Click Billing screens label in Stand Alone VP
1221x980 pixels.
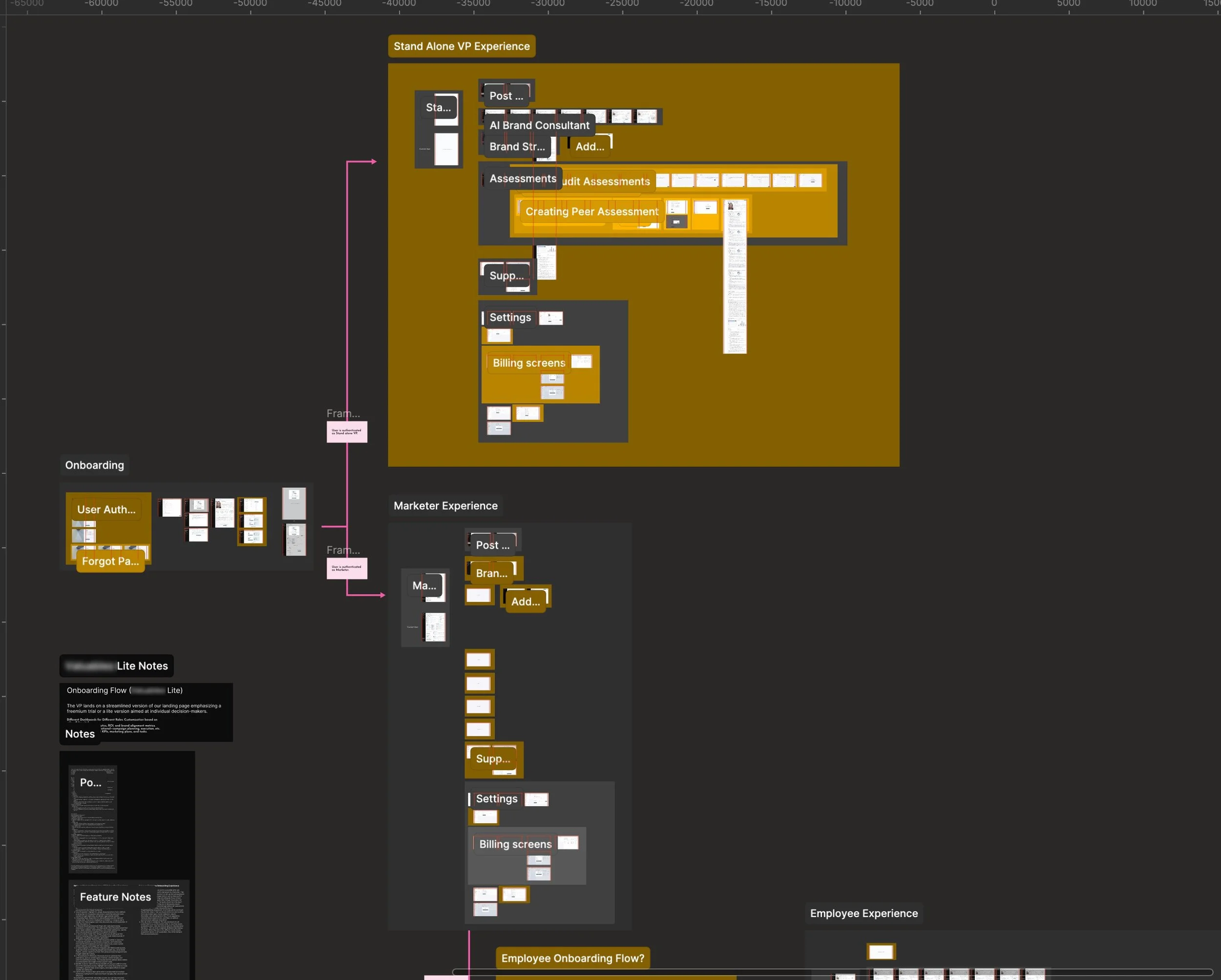528,363
